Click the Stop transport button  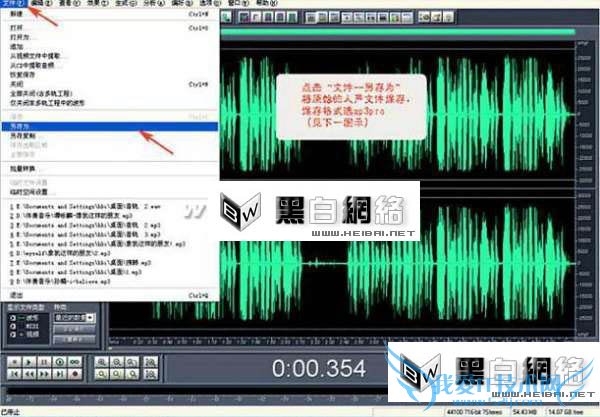(14, 362)
